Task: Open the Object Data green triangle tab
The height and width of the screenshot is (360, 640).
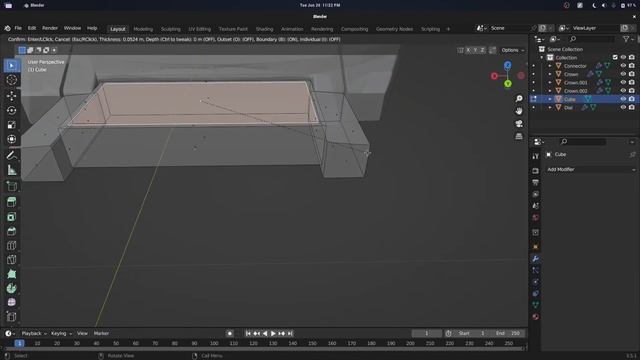Action: [x=536, y=305]
